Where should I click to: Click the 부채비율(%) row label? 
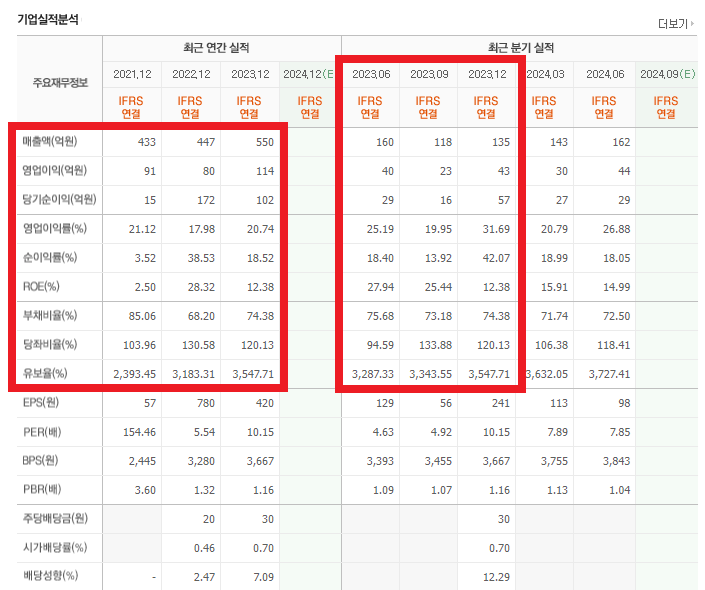[x=50, y=316]
